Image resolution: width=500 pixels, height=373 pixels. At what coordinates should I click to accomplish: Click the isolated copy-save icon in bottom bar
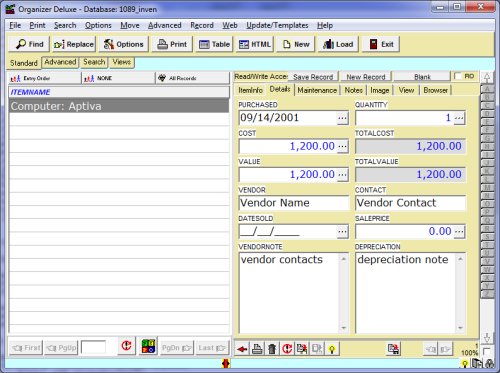393,349
